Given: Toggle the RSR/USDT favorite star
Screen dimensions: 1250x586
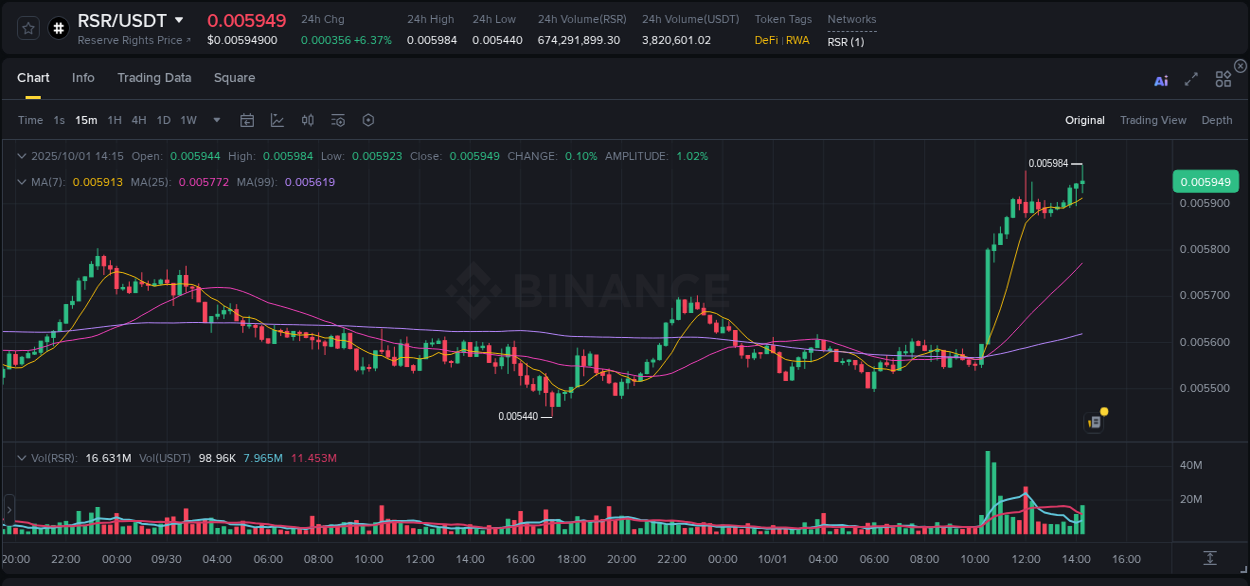Looking at the screenshot, I should click(x=27, y=28).
